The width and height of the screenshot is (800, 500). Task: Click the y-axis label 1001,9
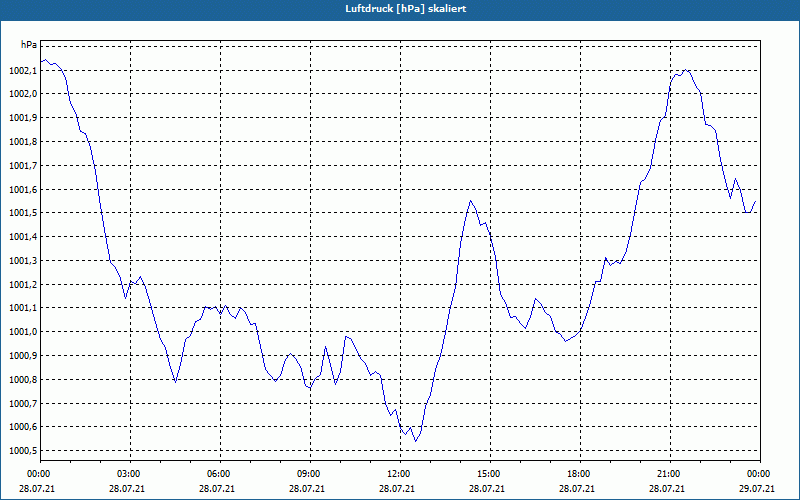point(23,118)
